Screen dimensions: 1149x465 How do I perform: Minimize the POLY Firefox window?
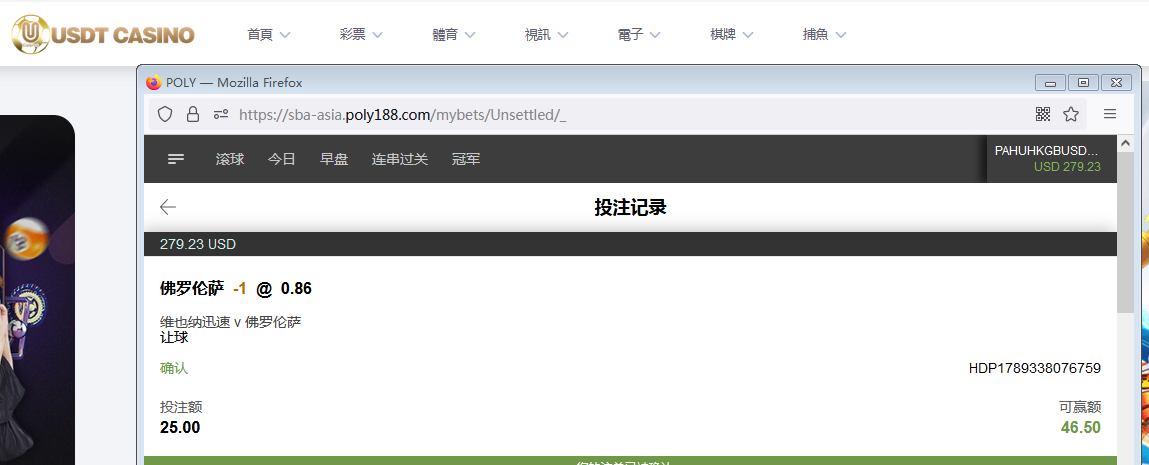pos(1050,83)
